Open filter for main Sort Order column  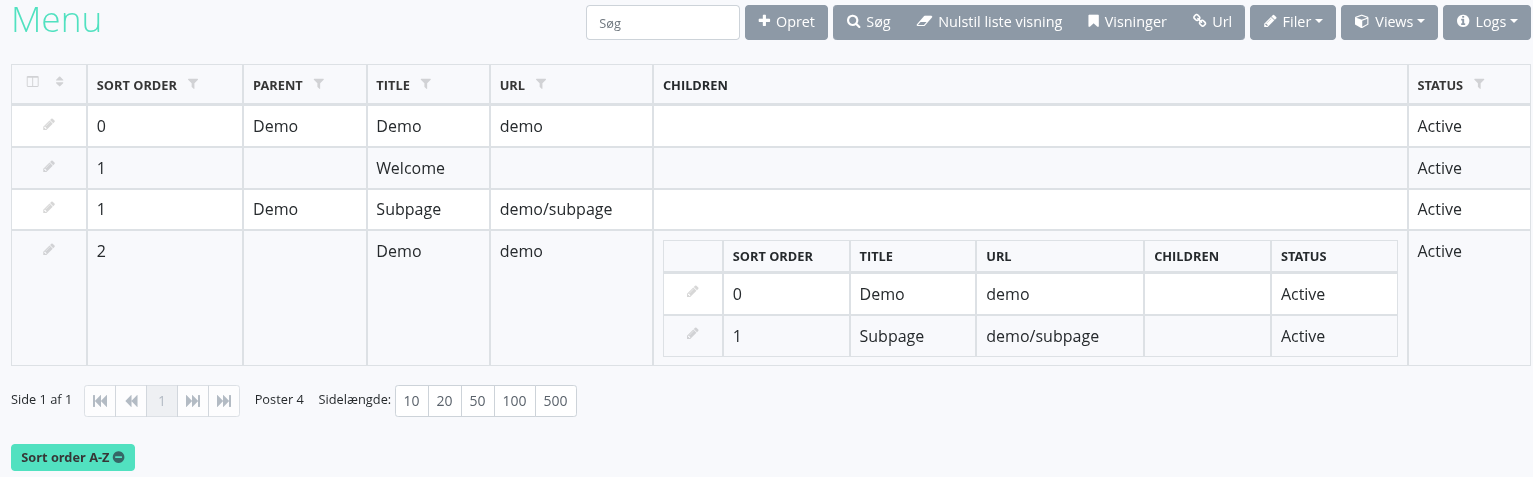(x=193, y=84)
